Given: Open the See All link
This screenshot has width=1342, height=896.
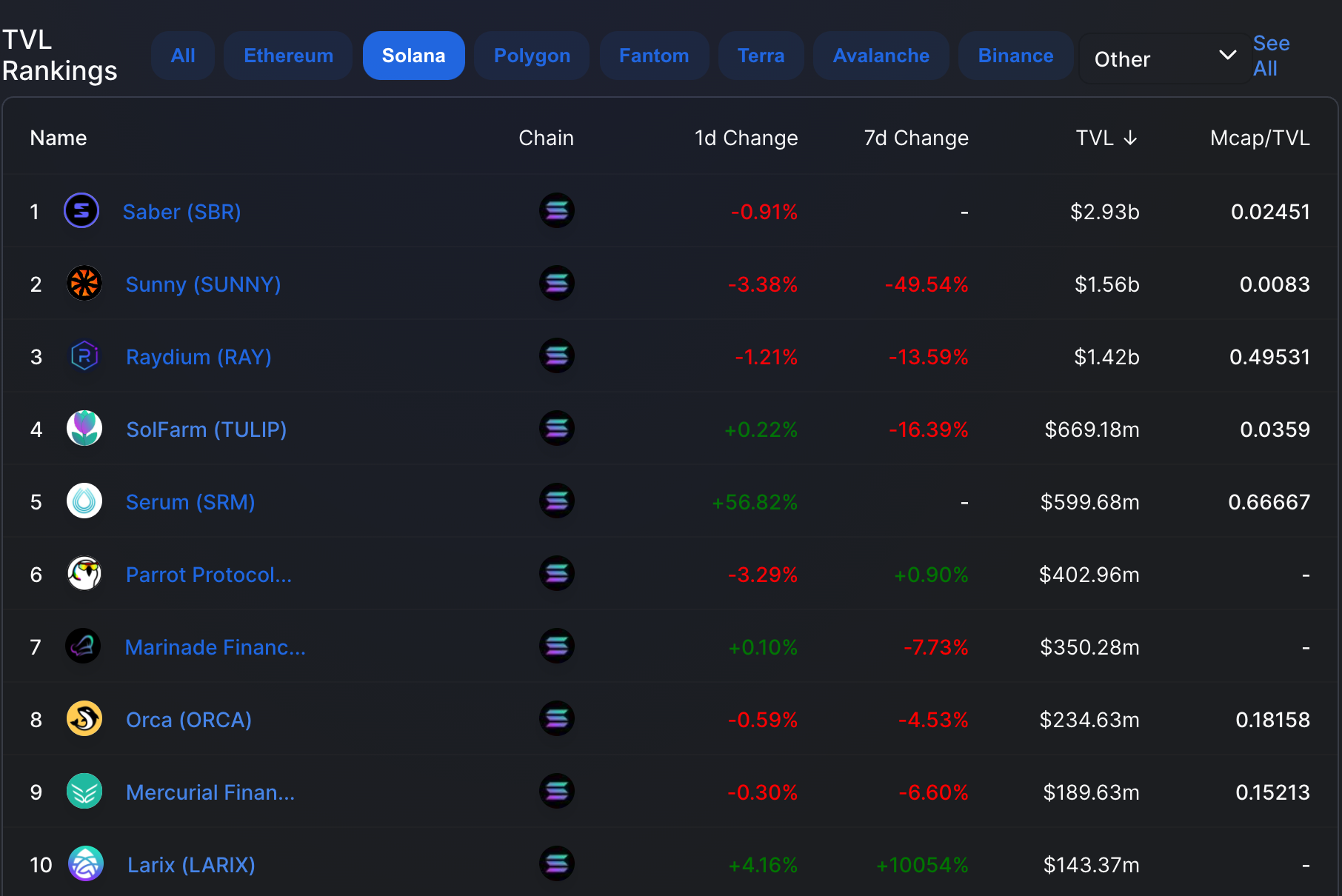Looking at the screenshot, I should 1271,56.
